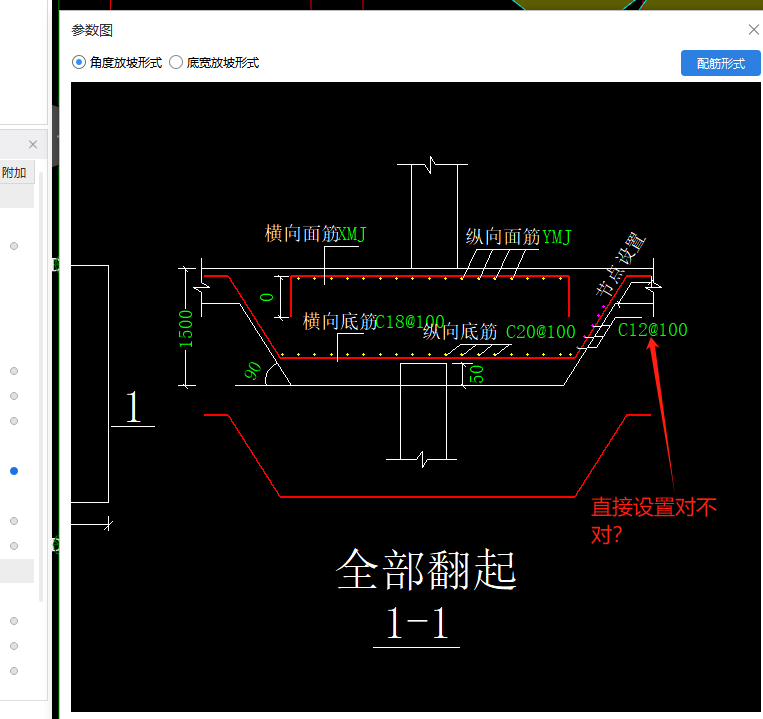The width and height of the screenshot is (763, 719).
Task: Edit the 90 slope angle value
Action: (252, 370)
